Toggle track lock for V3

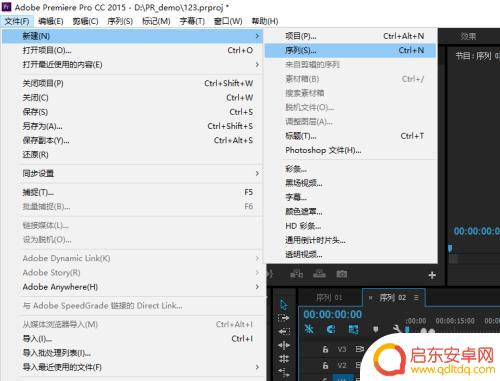pos(325,349)
